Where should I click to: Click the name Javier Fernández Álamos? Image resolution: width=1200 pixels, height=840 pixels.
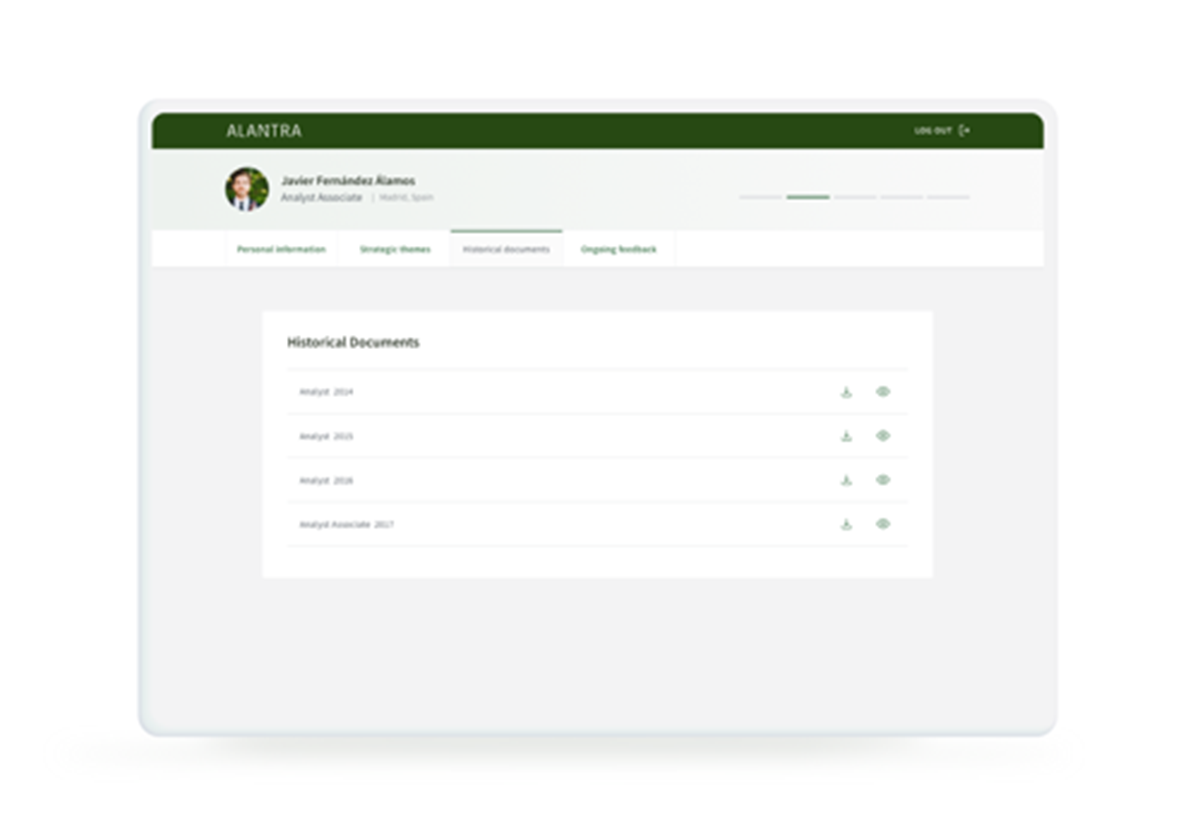click(348, 181)
